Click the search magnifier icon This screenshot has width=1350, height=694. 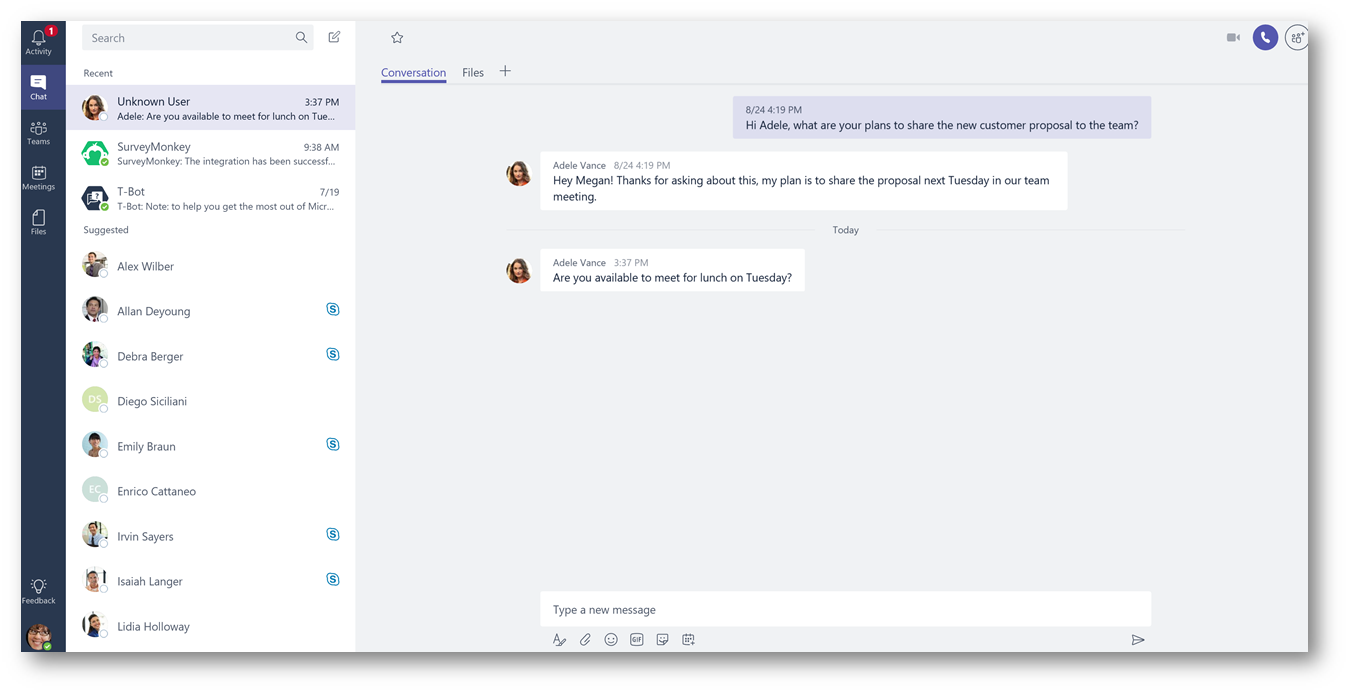pyautogui.click(x=301, y=38)
